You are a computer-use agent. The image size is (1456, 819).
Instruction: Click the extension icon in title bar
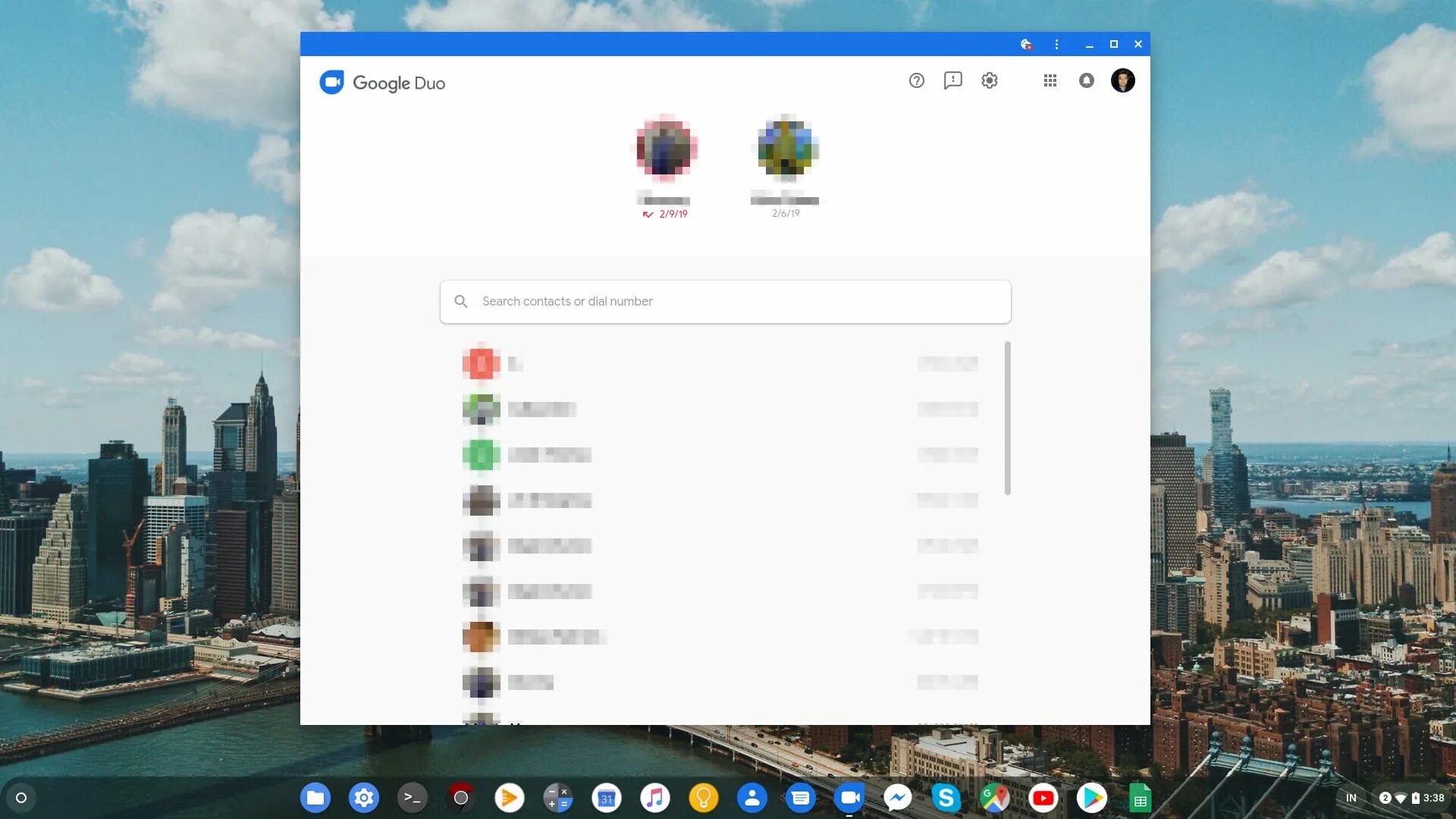[x=1025, y=44]
